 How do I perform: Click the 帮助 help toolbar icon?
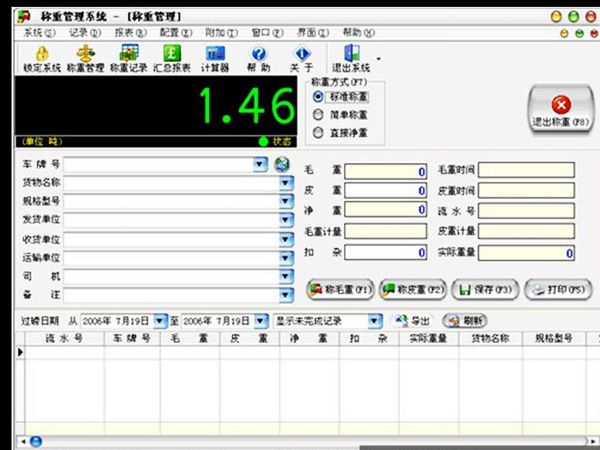click(x=259, y=54)
